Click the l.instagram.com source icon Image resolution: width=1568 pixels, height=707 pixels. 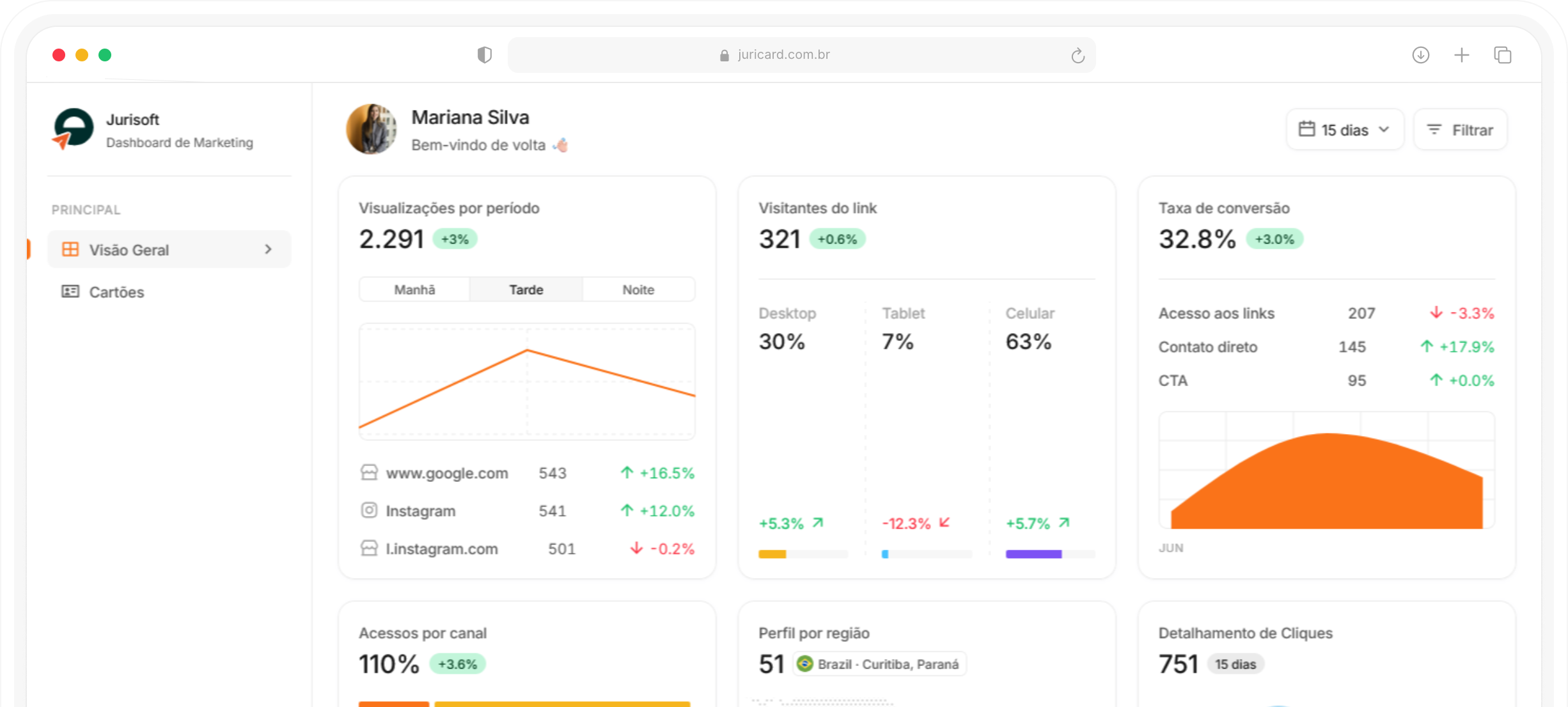pyautogui.click(x=369, y=548)
